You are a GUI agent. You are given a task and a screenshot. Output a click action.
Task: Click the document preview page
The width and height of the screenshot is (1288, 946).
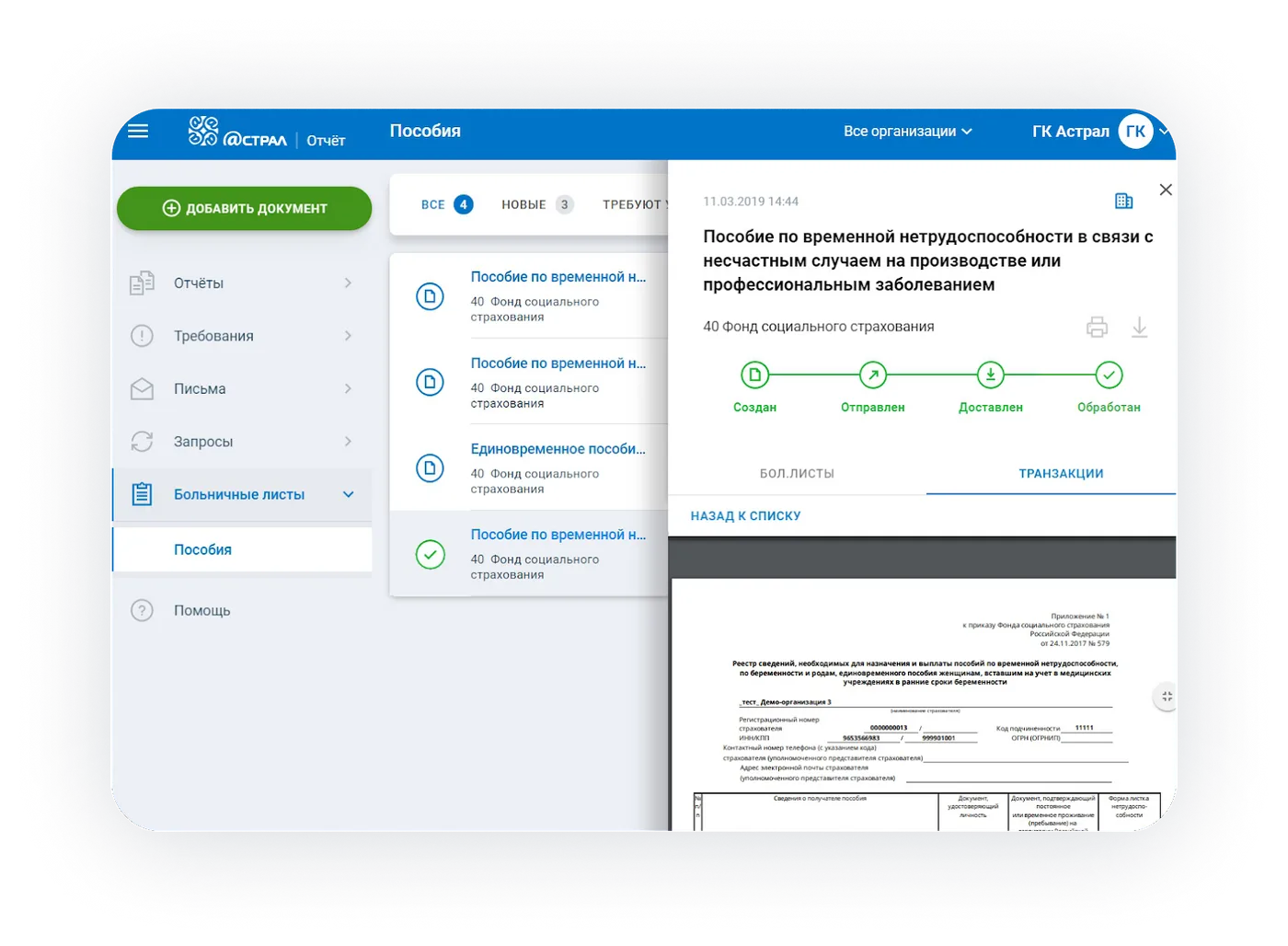(924, 705)
